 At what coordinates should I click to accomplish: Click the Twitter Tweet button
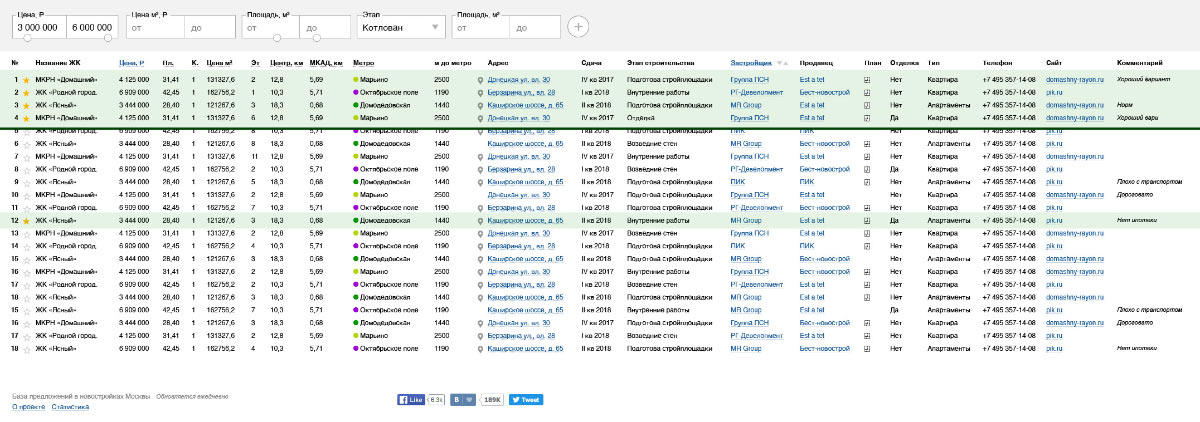point(526,399)
